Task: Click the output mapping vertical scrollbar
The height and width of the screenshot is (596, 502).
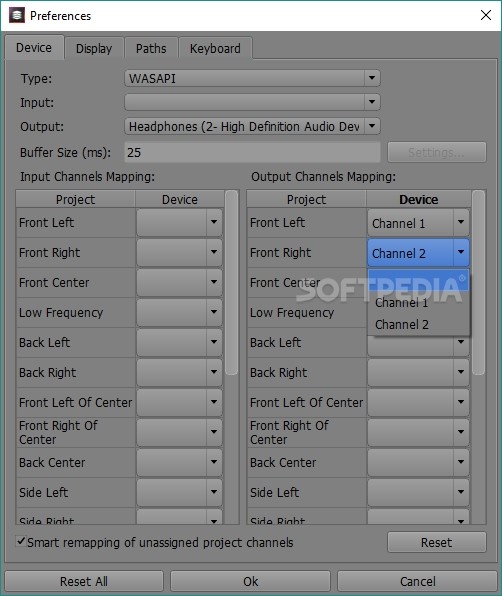Action: [x=478, y=283]
